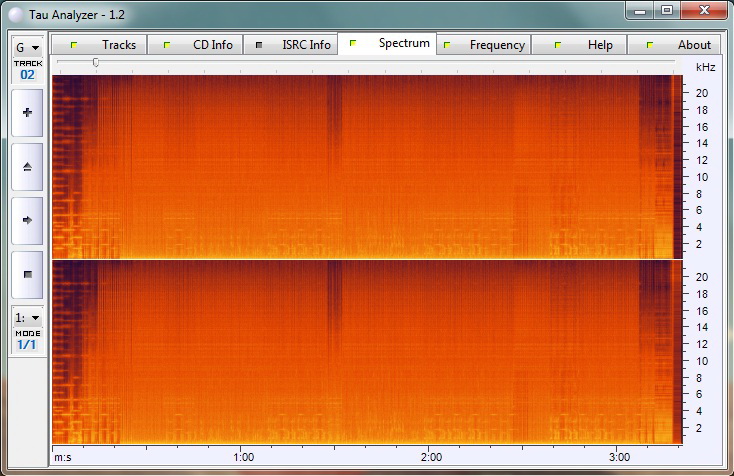This screenshot has width=734, height=476.
Task: Click the m:s time axis label
Action: [x=63, y=457]
